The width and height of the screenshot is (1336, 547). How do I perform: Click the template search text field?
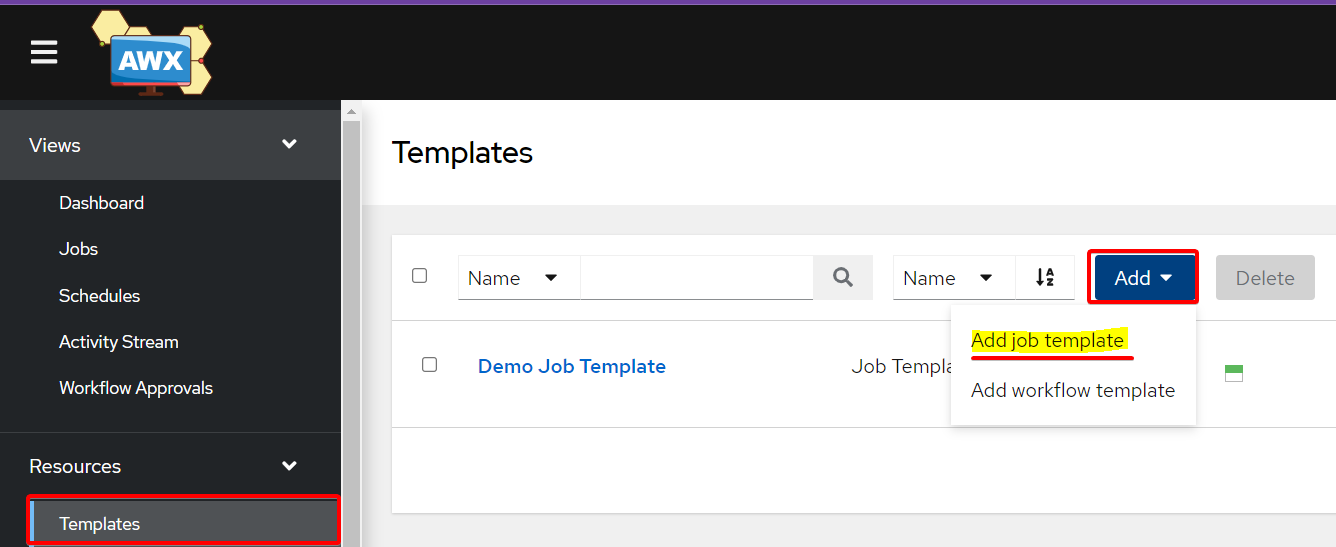(x=697, y=278)
